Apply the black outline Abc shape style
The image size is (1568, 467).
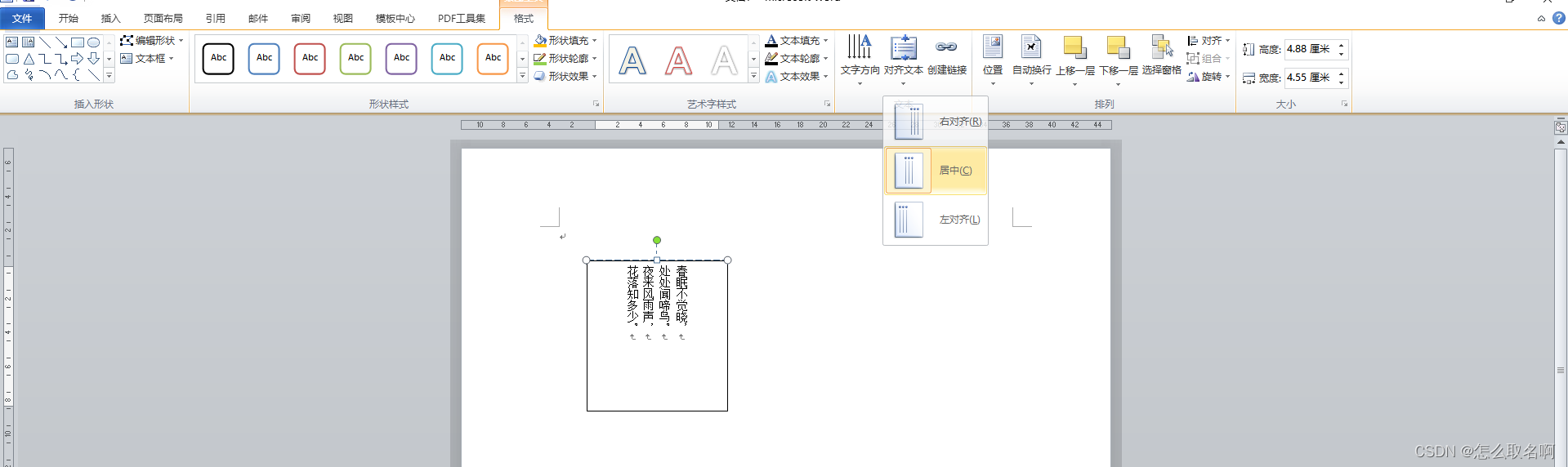218,58
